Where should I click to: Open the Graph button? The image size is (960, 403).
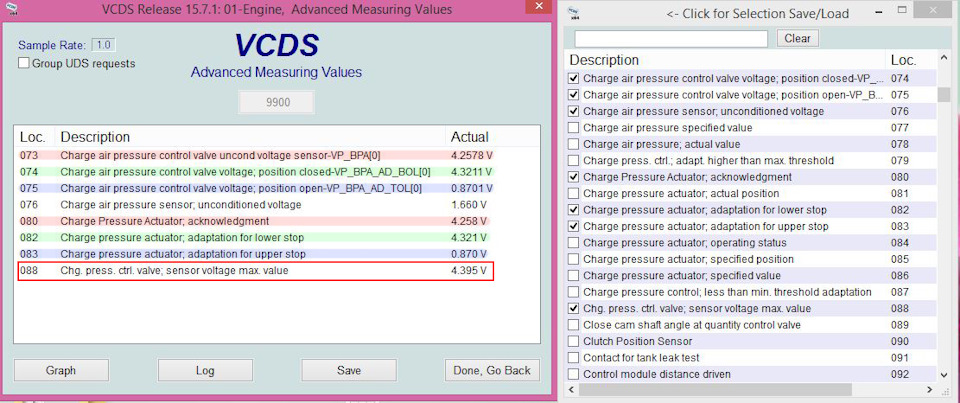[61, 371]
